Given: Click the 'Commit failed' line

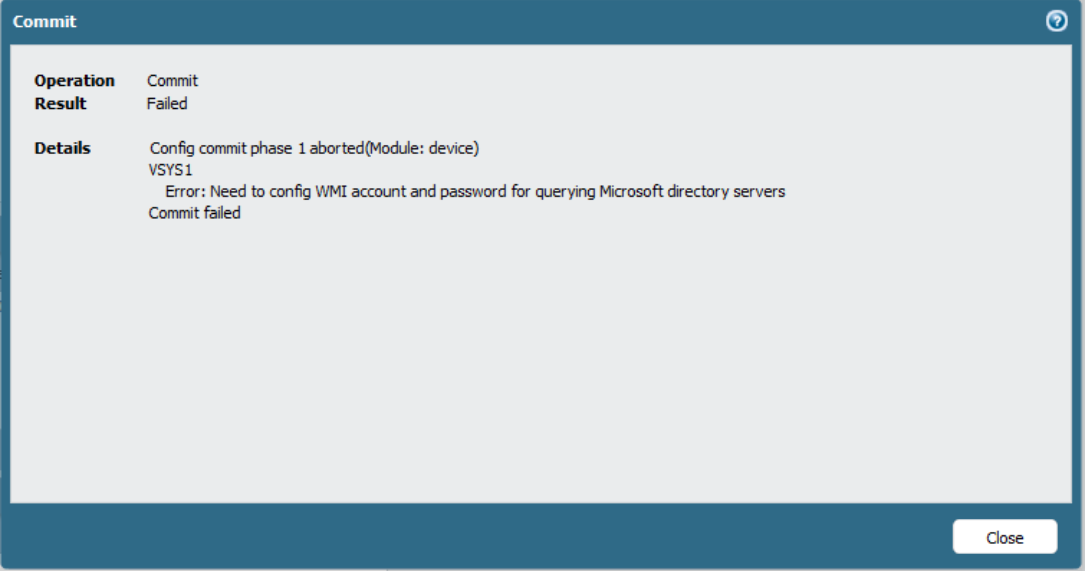Looking at the screenshot, I should pyautogui.click(x=195, y=213).
